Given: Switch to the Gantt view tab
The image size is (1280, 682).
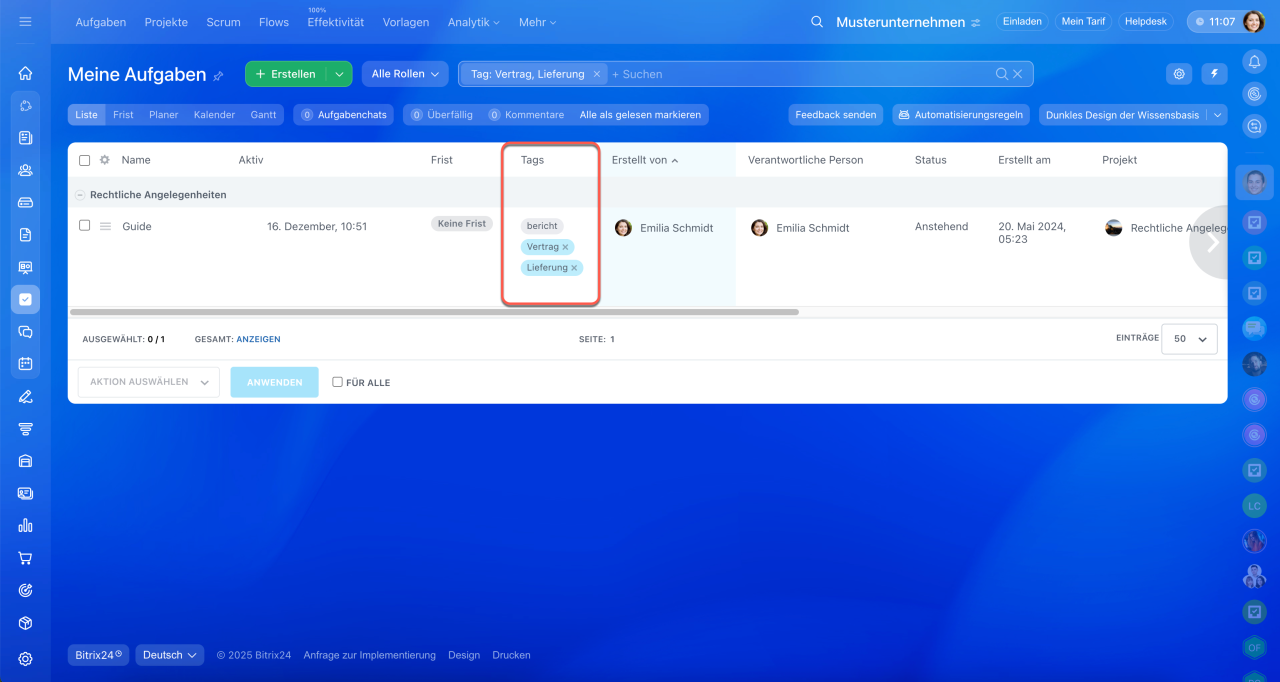Looking at the screenshot, I should tap(264, 115).
